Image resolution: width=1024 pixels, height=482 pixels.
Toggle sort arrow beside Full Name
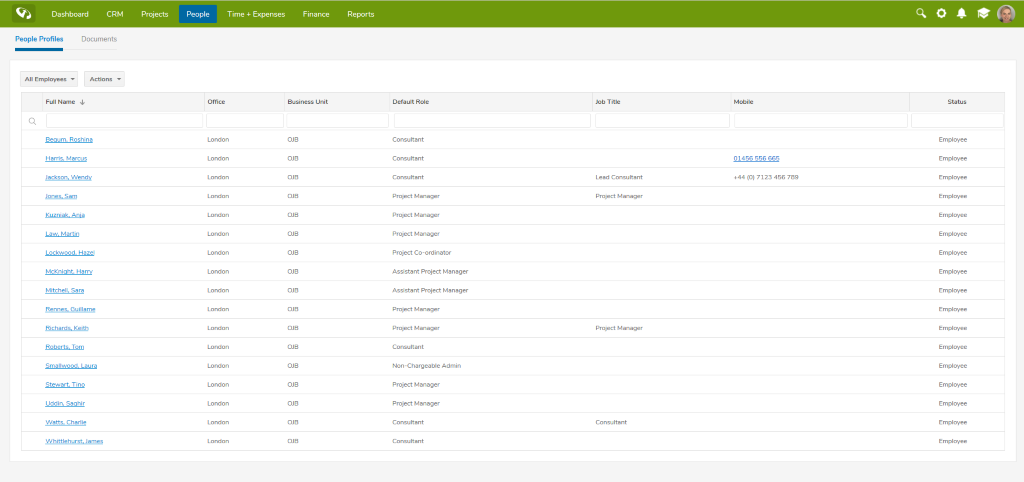(x=83, y=102)
